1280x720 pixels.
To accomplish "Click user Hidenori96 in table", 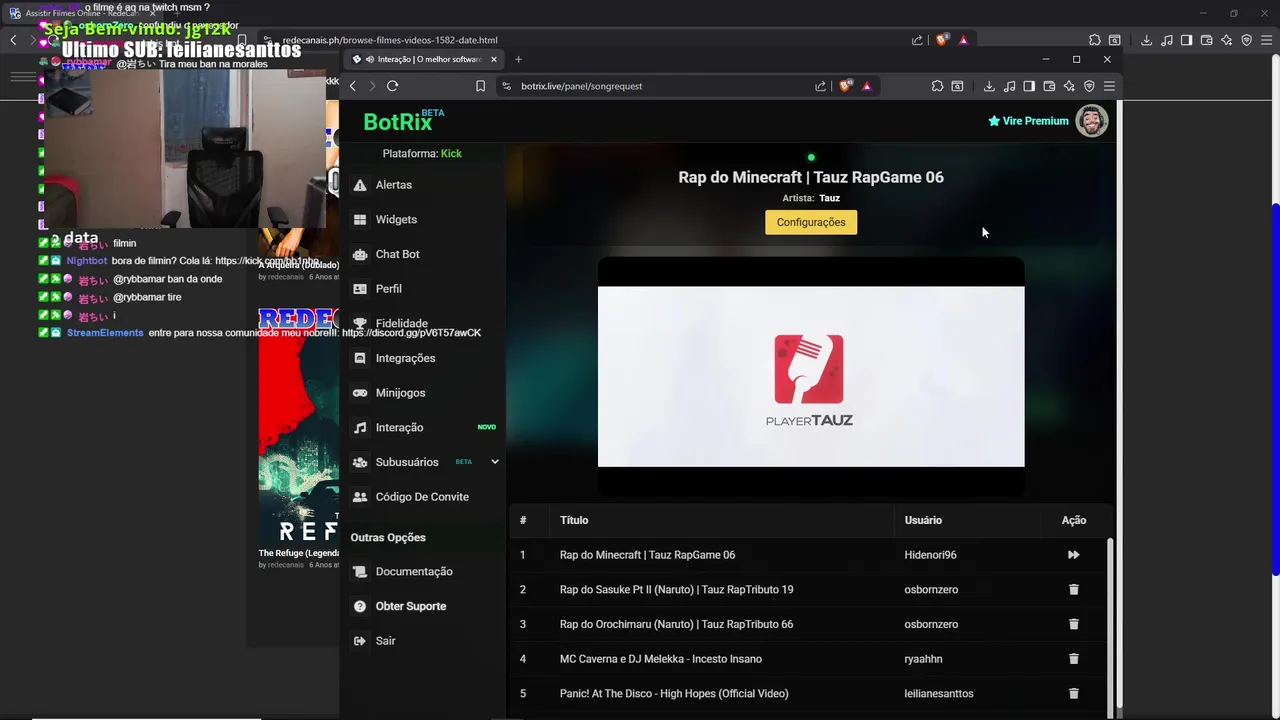I will (x=930, y=555).
